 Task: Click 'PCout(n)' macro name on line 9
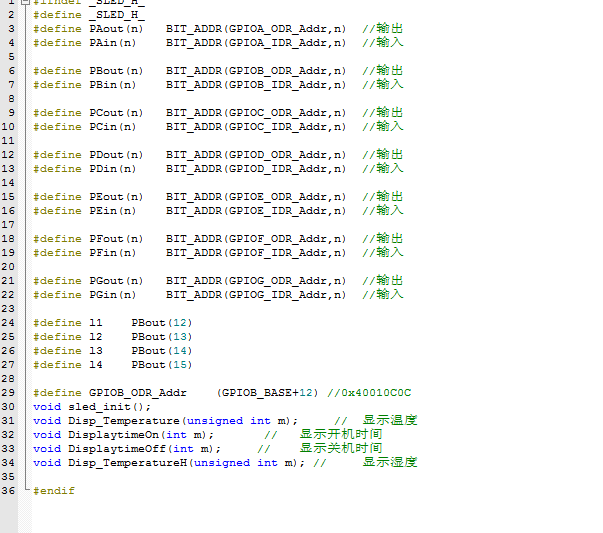pos(116,113)
